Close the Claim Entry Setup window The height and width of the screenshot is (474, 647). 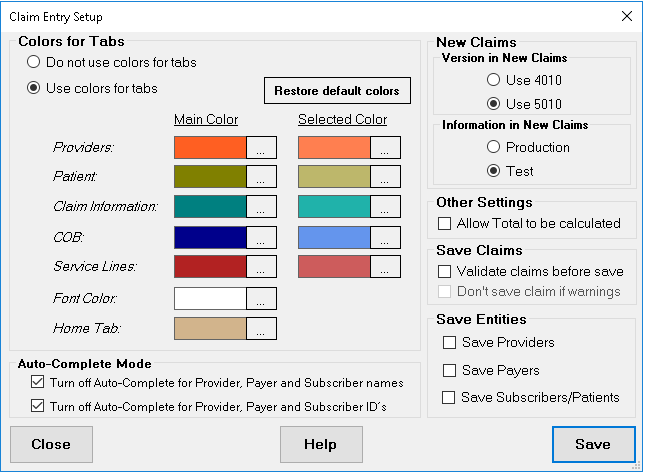click(x=627, y=16)
